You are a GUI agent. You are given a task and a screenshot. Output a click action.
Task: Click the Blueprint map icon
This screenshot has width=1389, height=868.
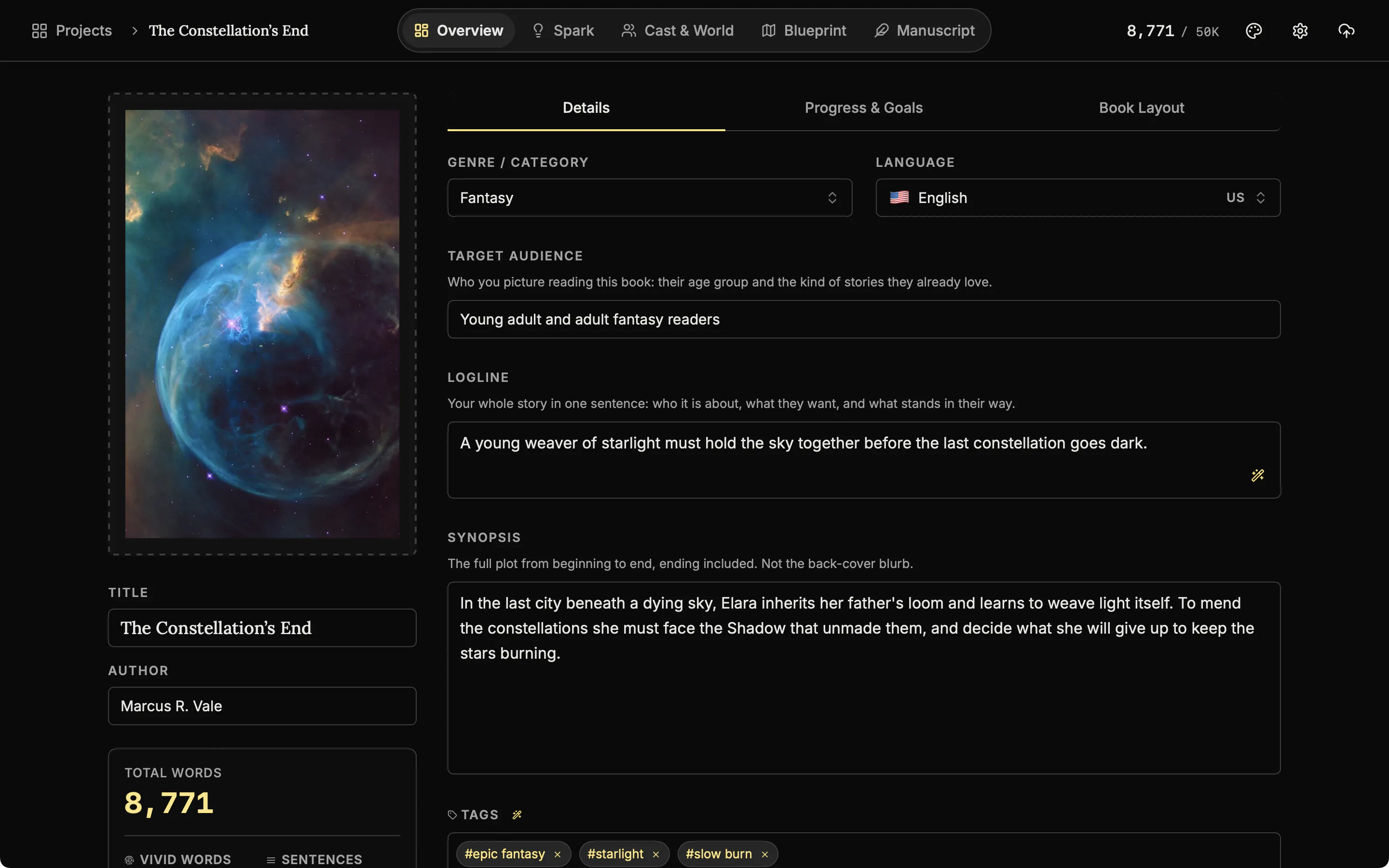coord(769,30)
